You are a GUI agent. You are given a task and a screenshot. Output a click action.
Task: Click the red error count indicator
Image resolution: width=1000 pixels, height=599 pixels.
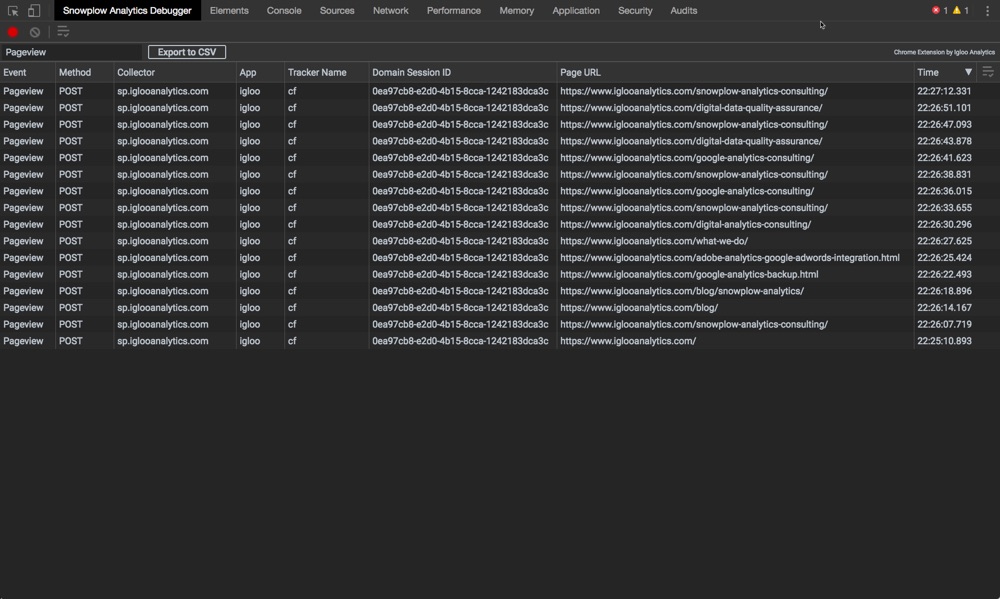coord(939,10)
